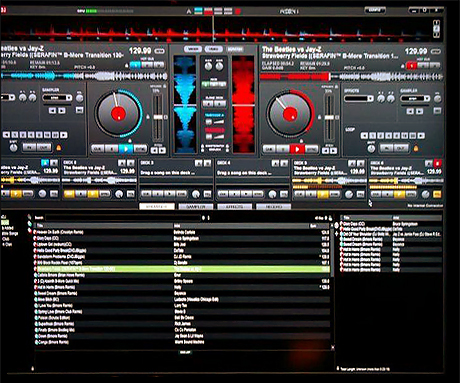Viewport: 460px width, 383px height.
Task: Switch to the Record tab
Action: coord(273,207)
